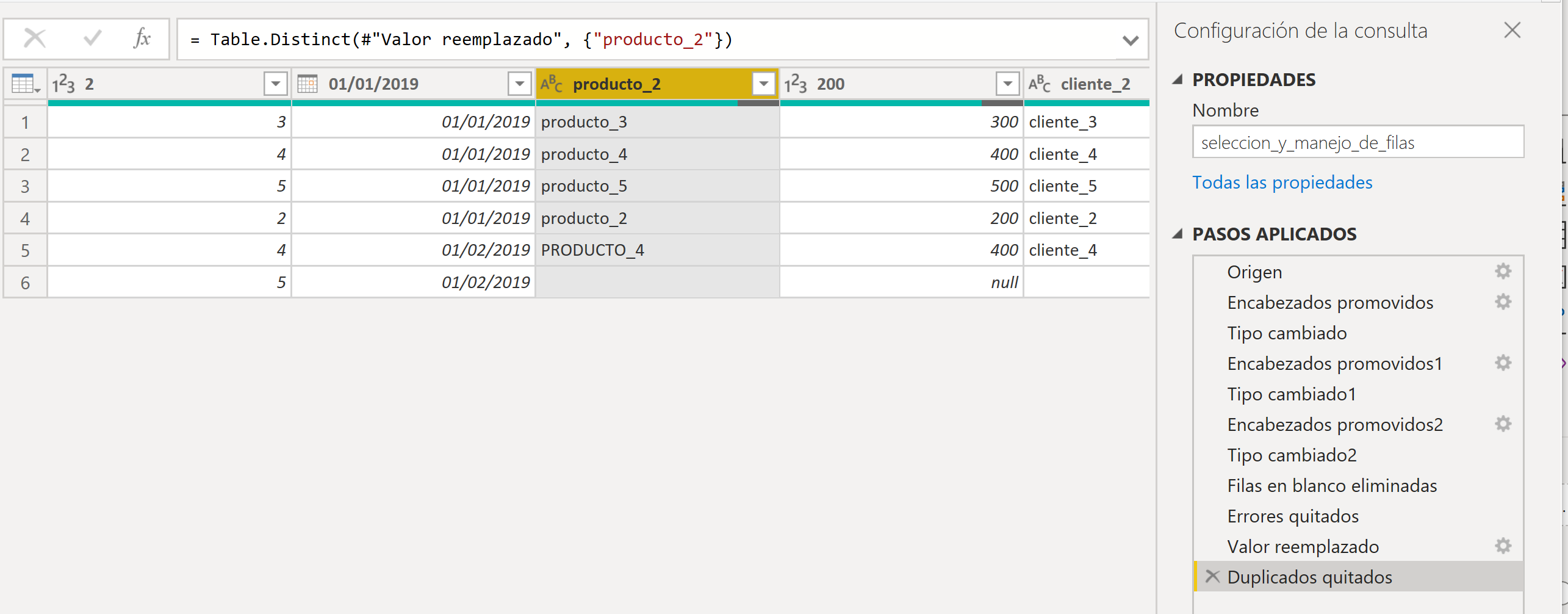Open settings gear for Origen step
The height and width of the screenshot is (614, 1568).
[x=1503, y=271]
